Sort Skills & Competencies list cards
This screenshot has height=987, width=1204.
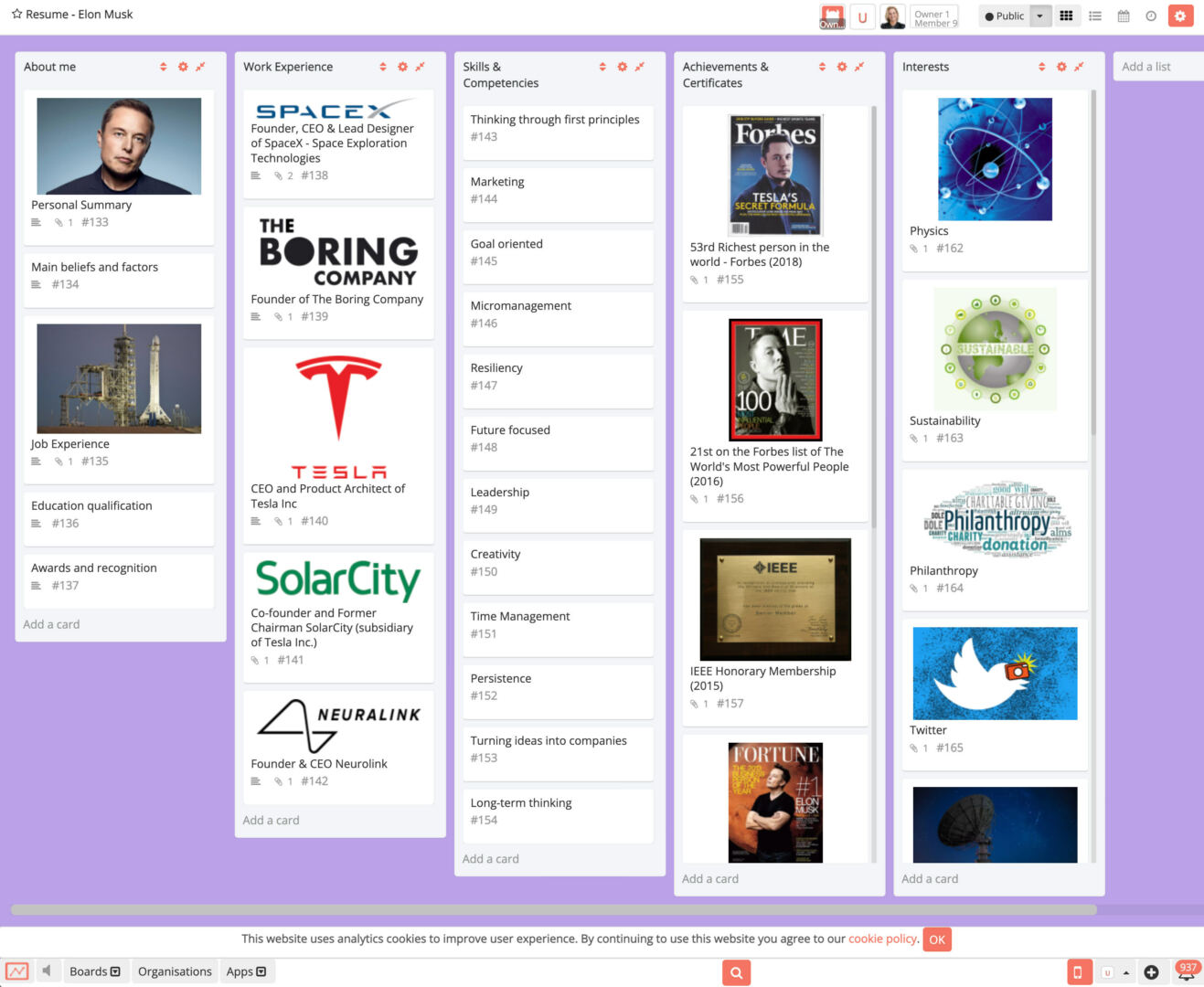(x=602, y=67)
